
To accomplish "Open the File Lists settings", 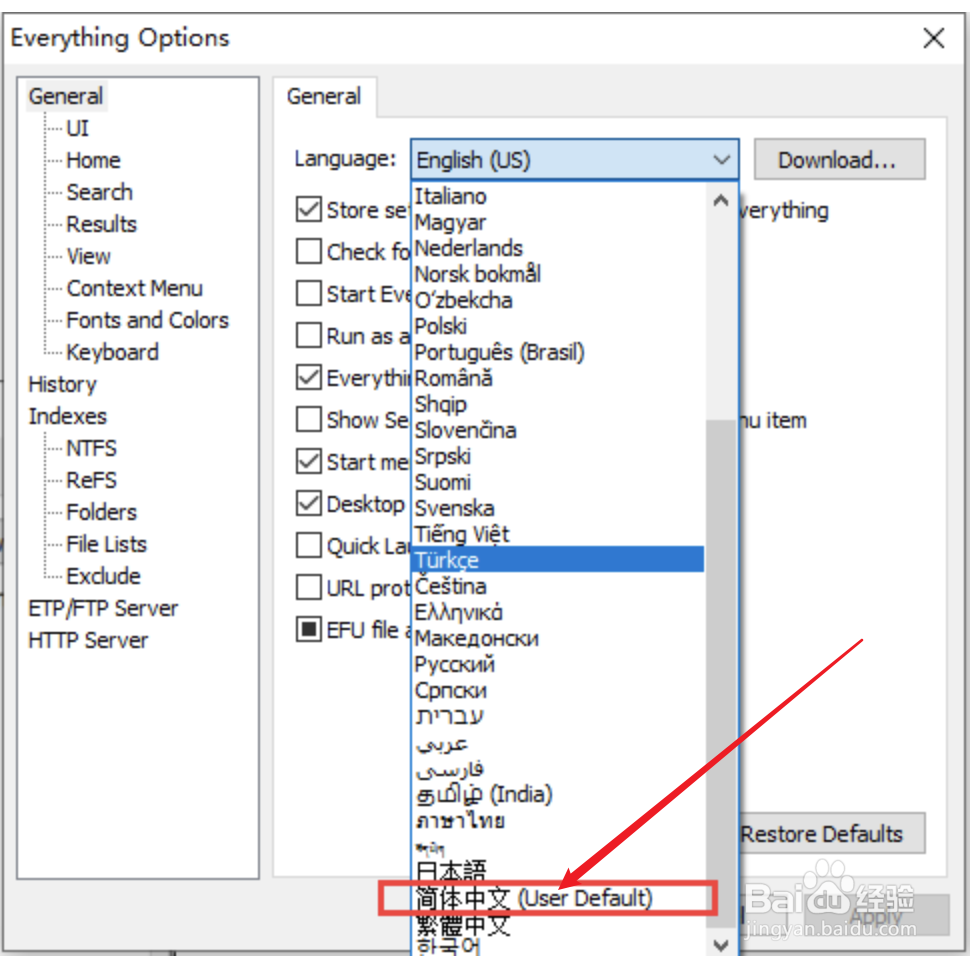I will [x=106, y=544].
